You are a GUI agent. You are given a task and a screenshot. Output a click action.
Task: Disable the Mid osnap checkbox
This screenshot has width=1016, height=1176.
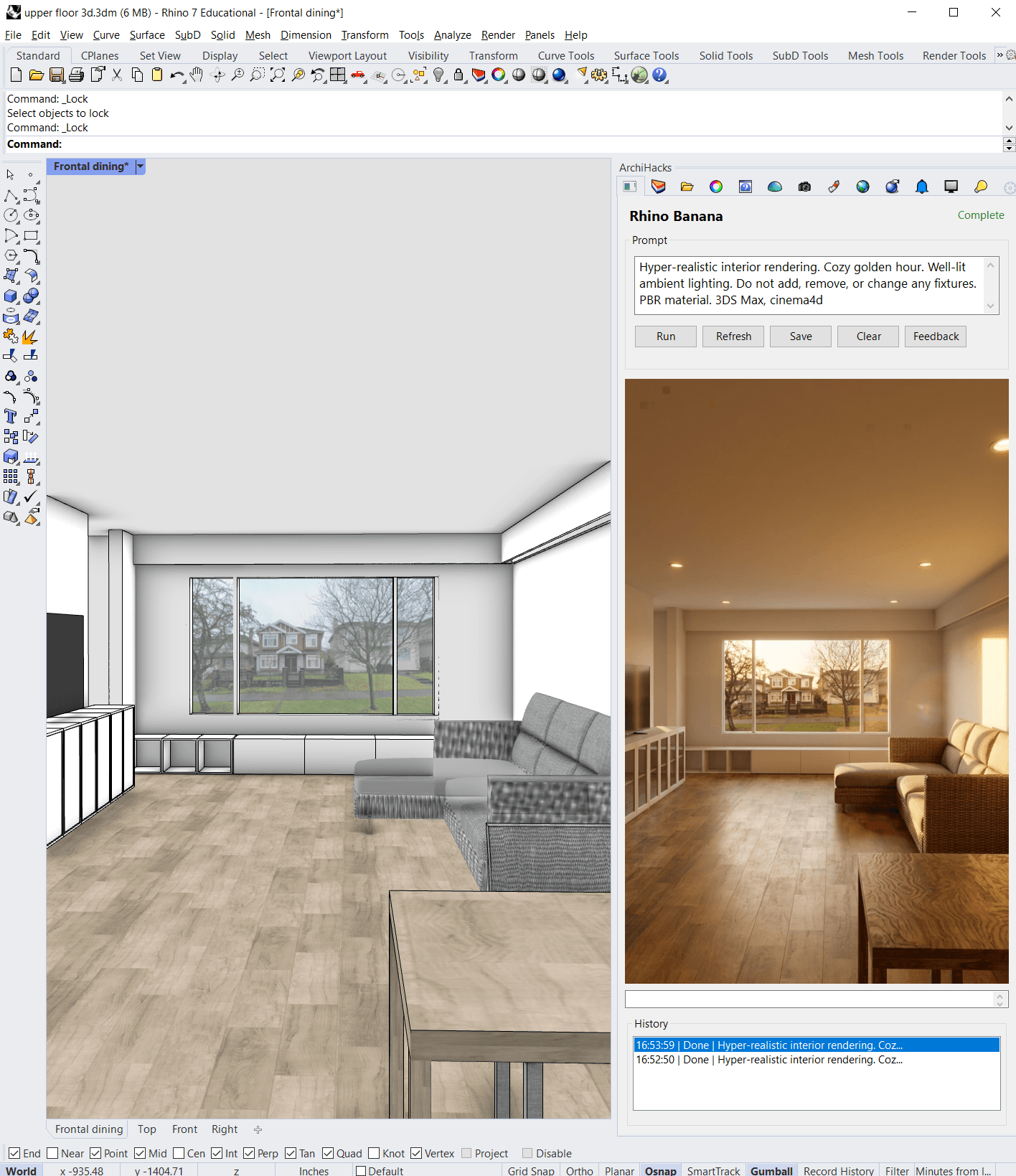click(140, 1153)
